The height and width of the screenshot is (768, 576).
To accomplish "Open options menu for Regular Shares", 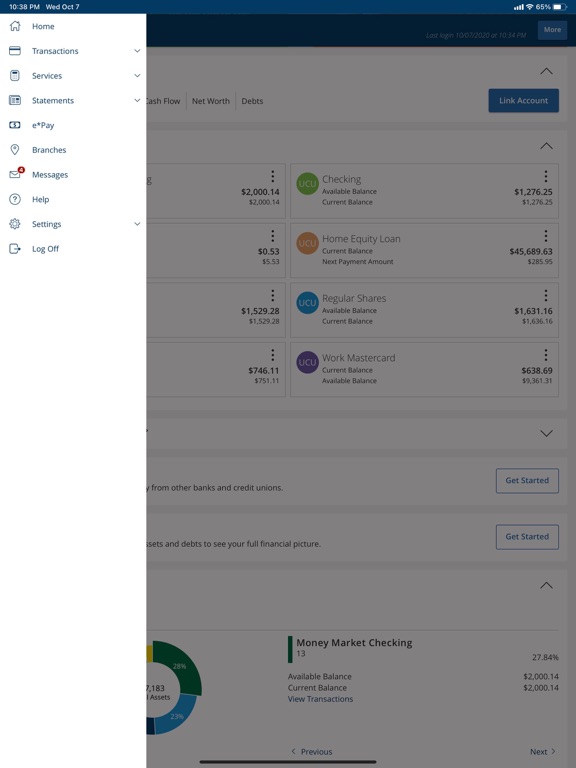I will click(546, 295).
